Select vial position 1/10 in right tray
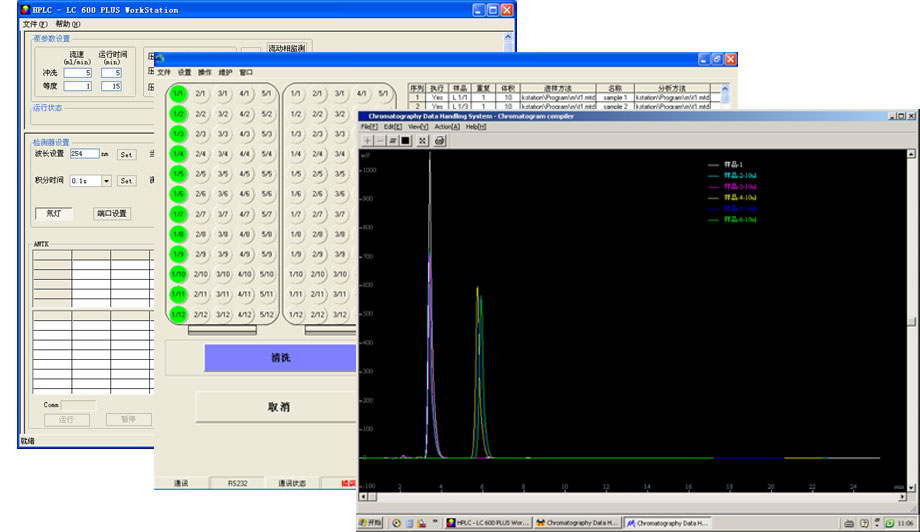The height and width of the screenshot is (532, 920). [296, 274]
